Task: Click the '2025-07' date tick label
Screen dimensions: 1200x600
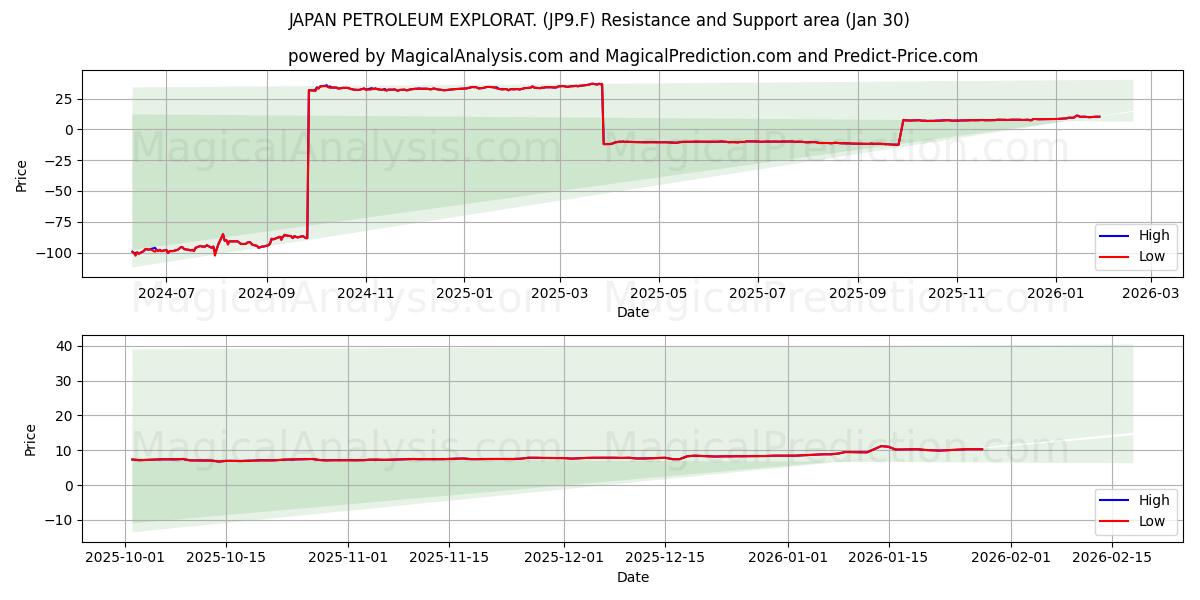Action: point(757,294)
